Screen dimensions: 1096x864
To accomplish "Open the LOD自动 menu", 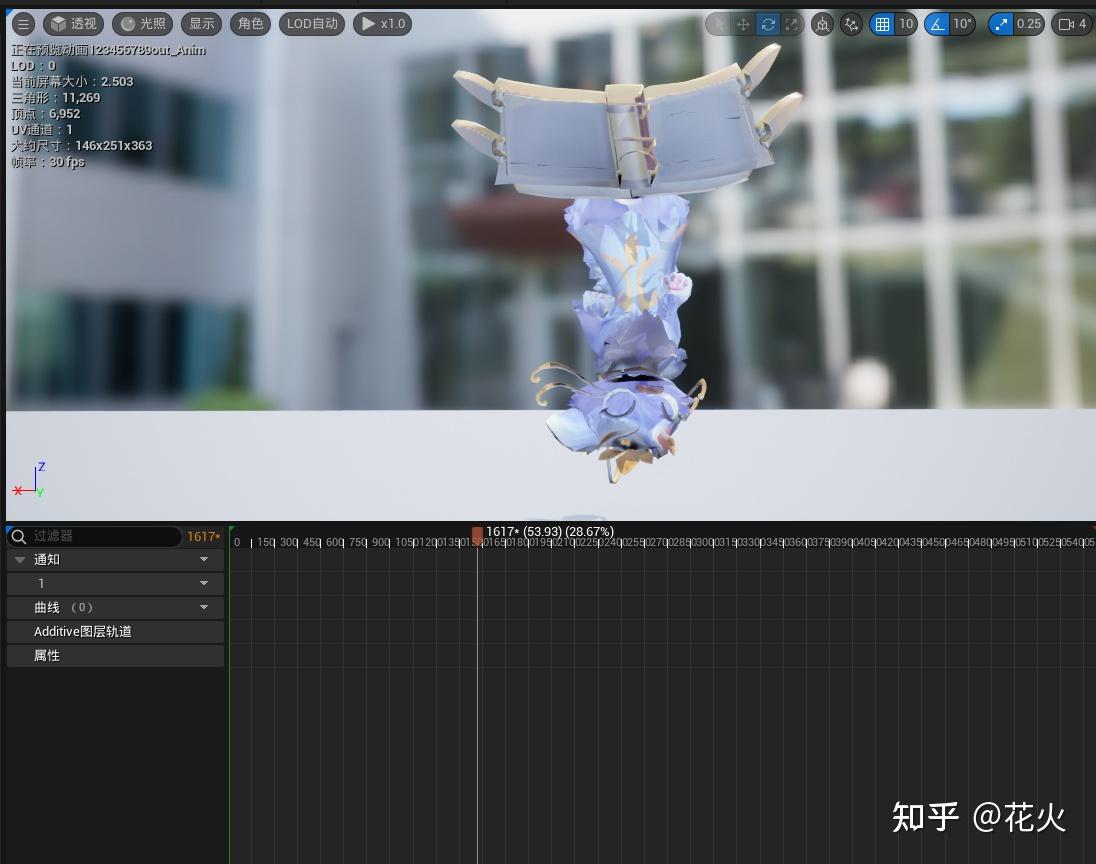I will click(312, 24).
